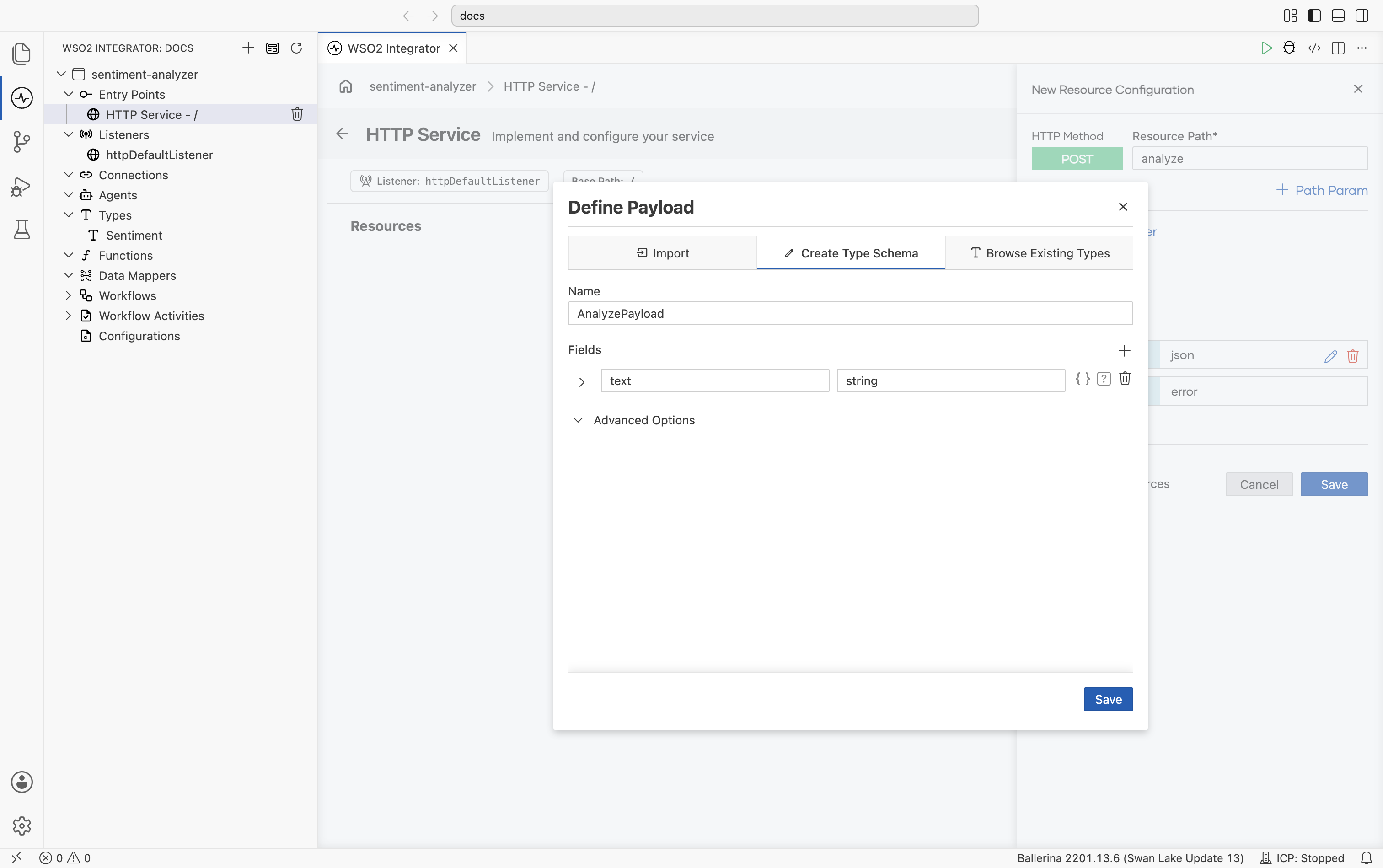Select the WSO2 Integrator editor tab
The width and height of the screenshot is (1383, 868).
(393, 48)
